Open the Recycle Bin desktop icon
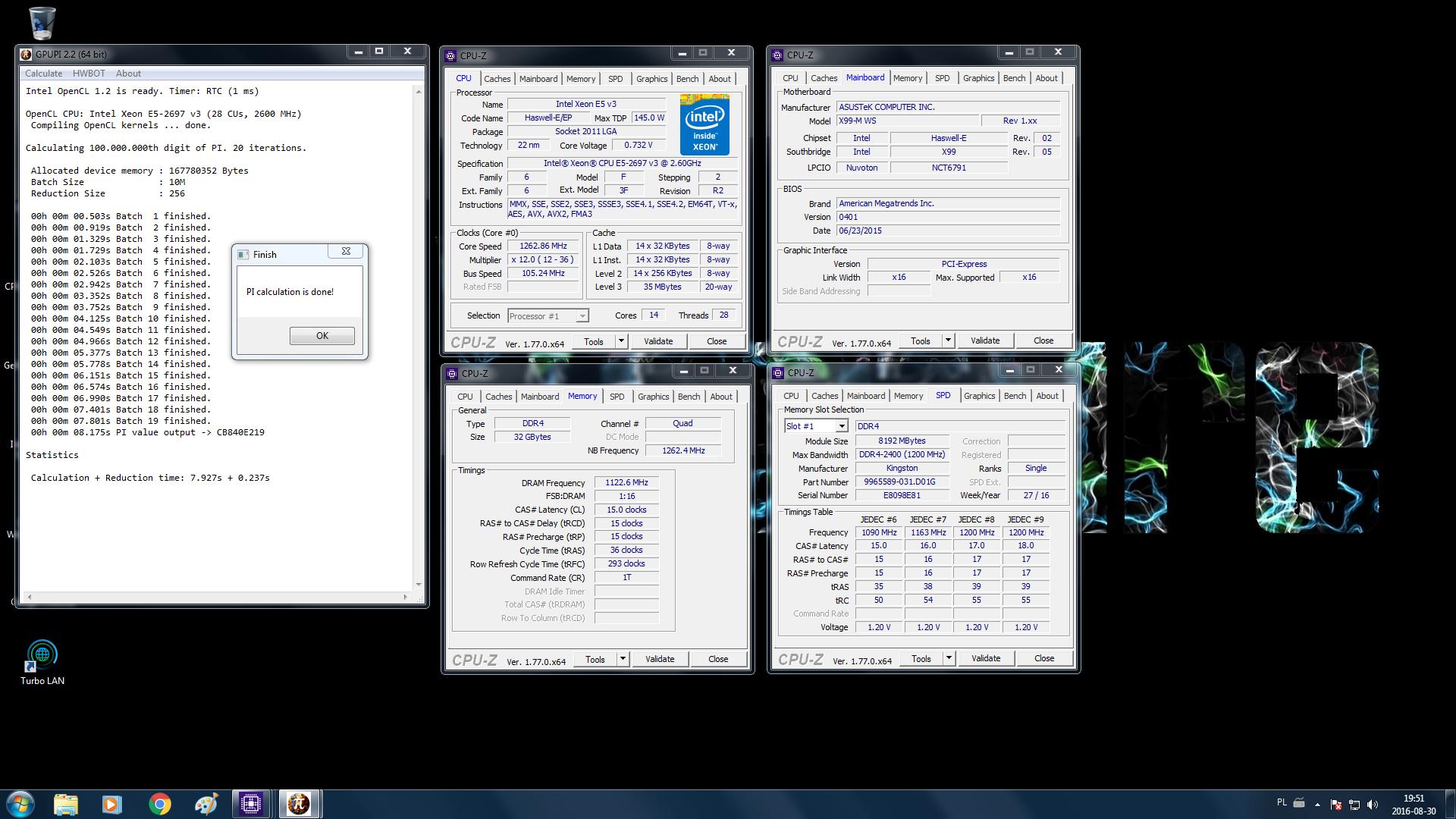 [42, 23]
